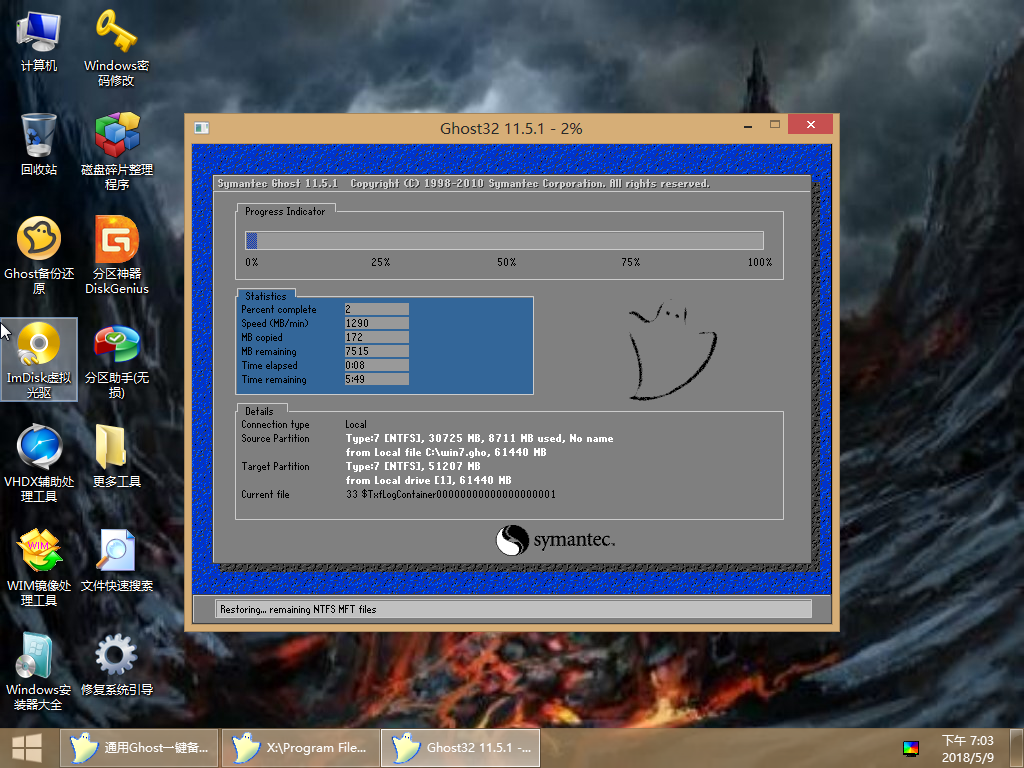Click the taskbar clock showing 下午 7:03
This screenshot has width=1024, height=768.
coord(967,748)
